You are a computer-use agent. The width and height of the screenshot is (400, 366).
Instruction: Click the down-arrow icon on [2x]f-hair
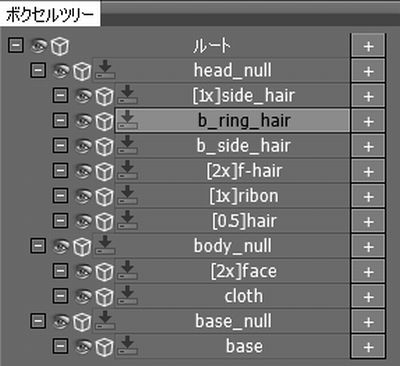pyautogui.click(x=127, y=169)
